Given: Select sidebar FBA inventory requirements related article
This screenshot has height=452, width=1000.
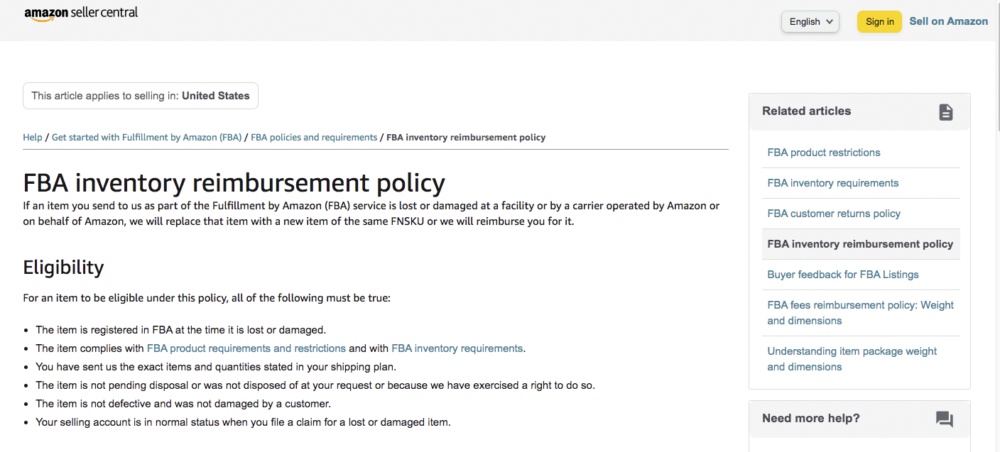Looking at the screenshot, I should (x=833, y=183).
